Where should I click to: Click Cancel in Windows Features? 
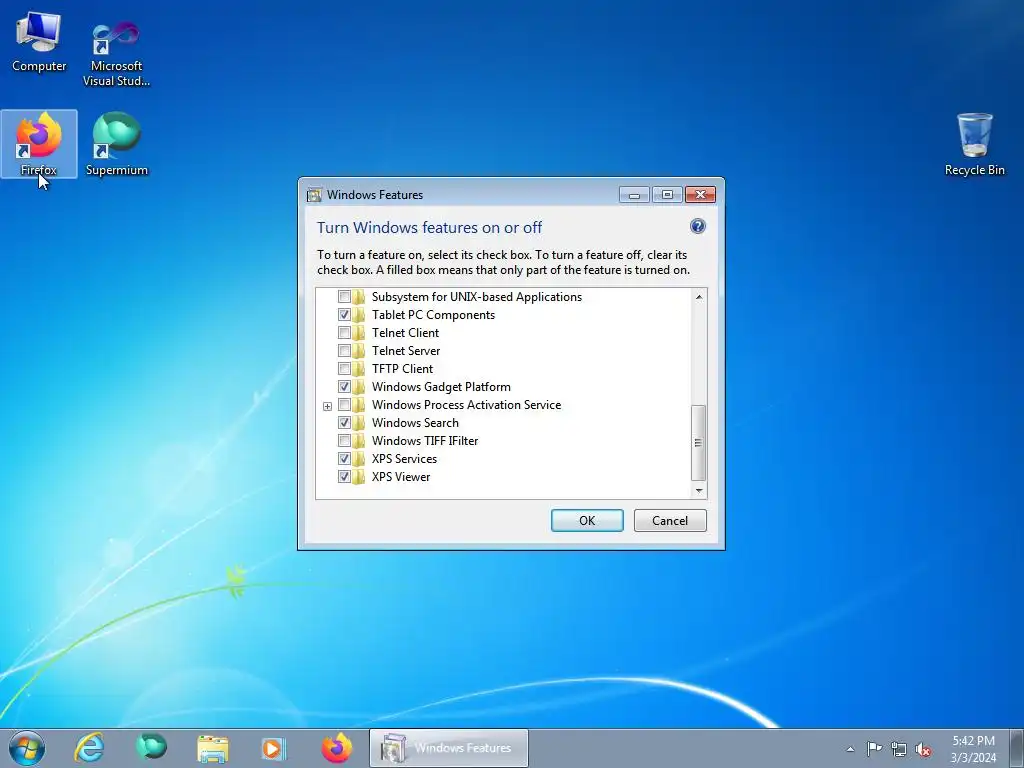[x=670, y=520]
